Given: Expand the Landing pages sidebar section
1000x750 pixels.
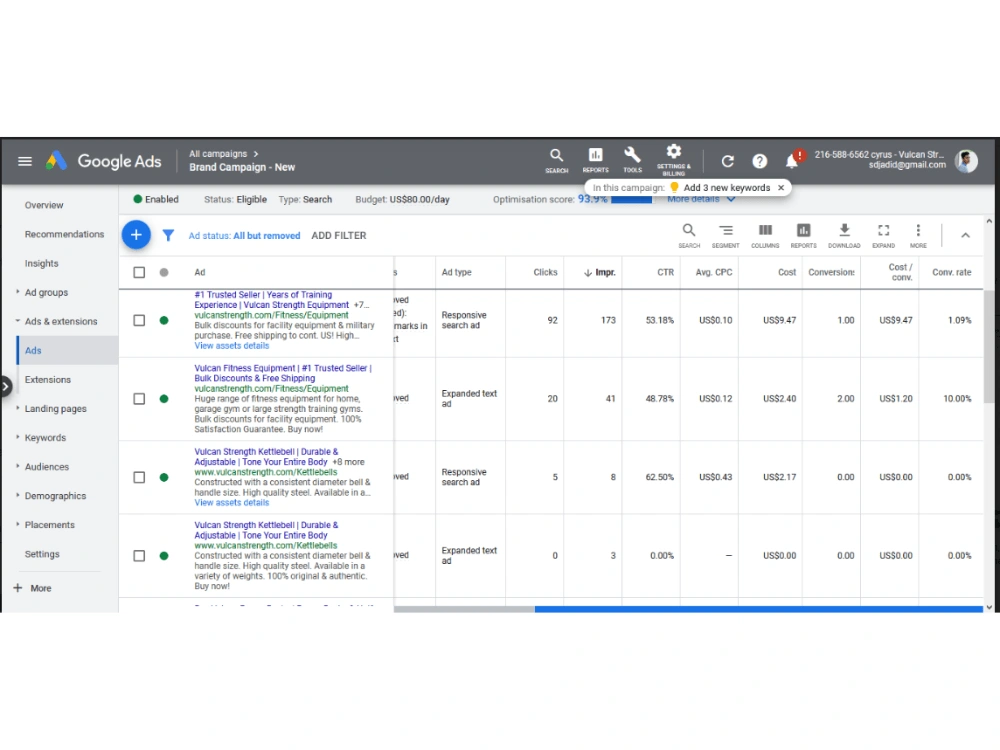Looking at the screenshot, I should coord(18,408).
